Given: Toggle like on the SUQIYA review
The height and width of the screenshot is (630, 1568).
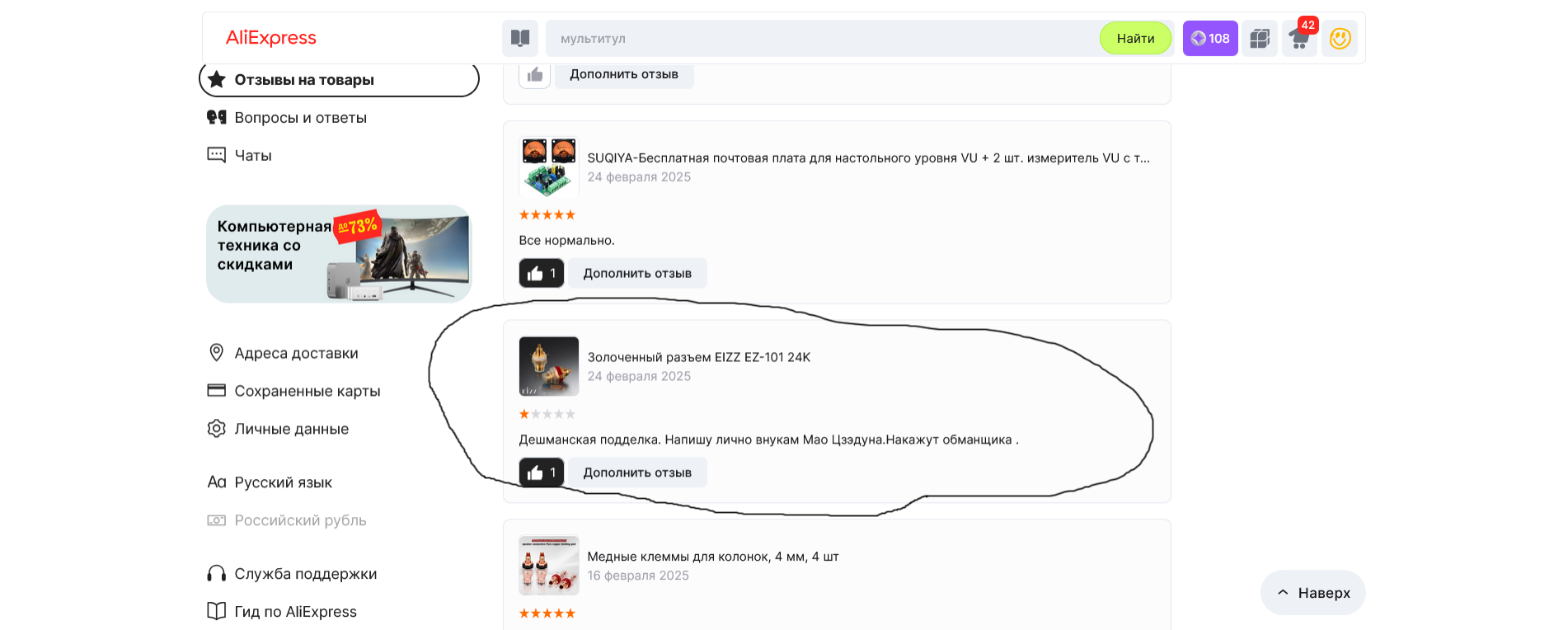Looking at the screenshot, I should click(x=542, y=273).
